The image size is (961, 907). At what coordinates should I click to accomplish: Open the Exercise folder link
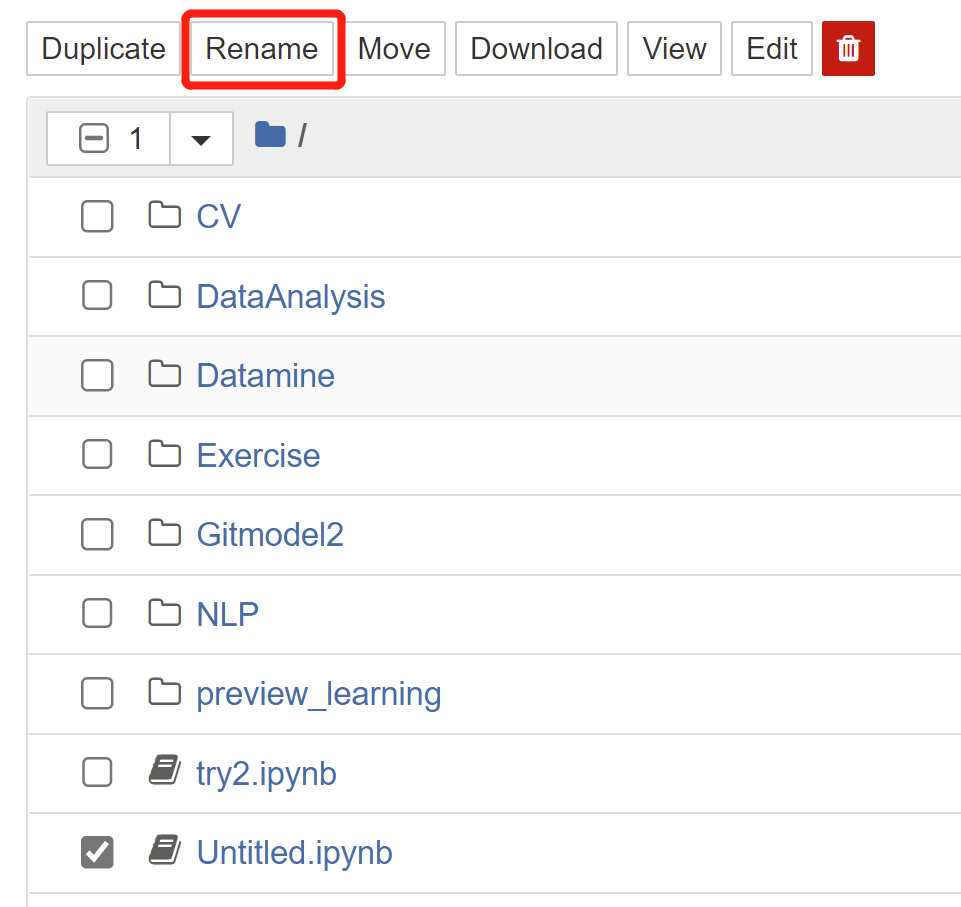tap(258, 455)
